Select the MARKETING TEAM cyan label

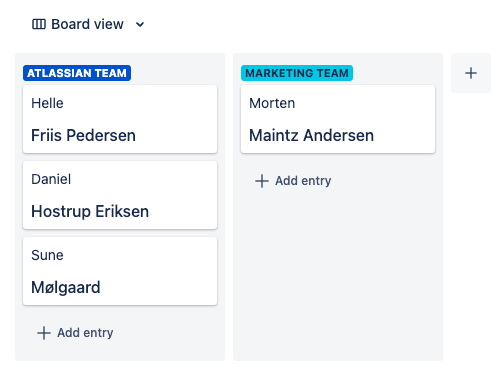(297, 73)
